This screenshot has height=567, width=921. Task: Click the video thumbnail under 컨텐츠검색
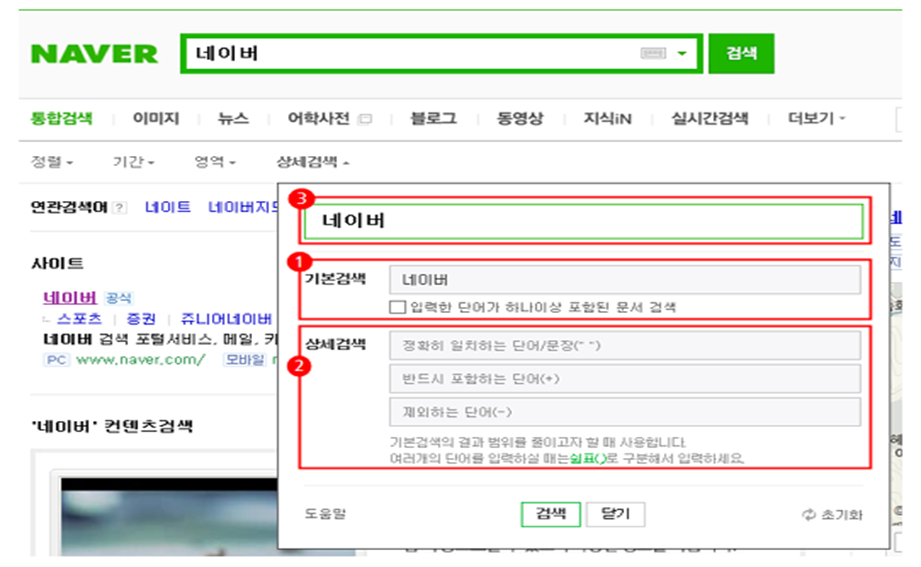tap(169, 517)
